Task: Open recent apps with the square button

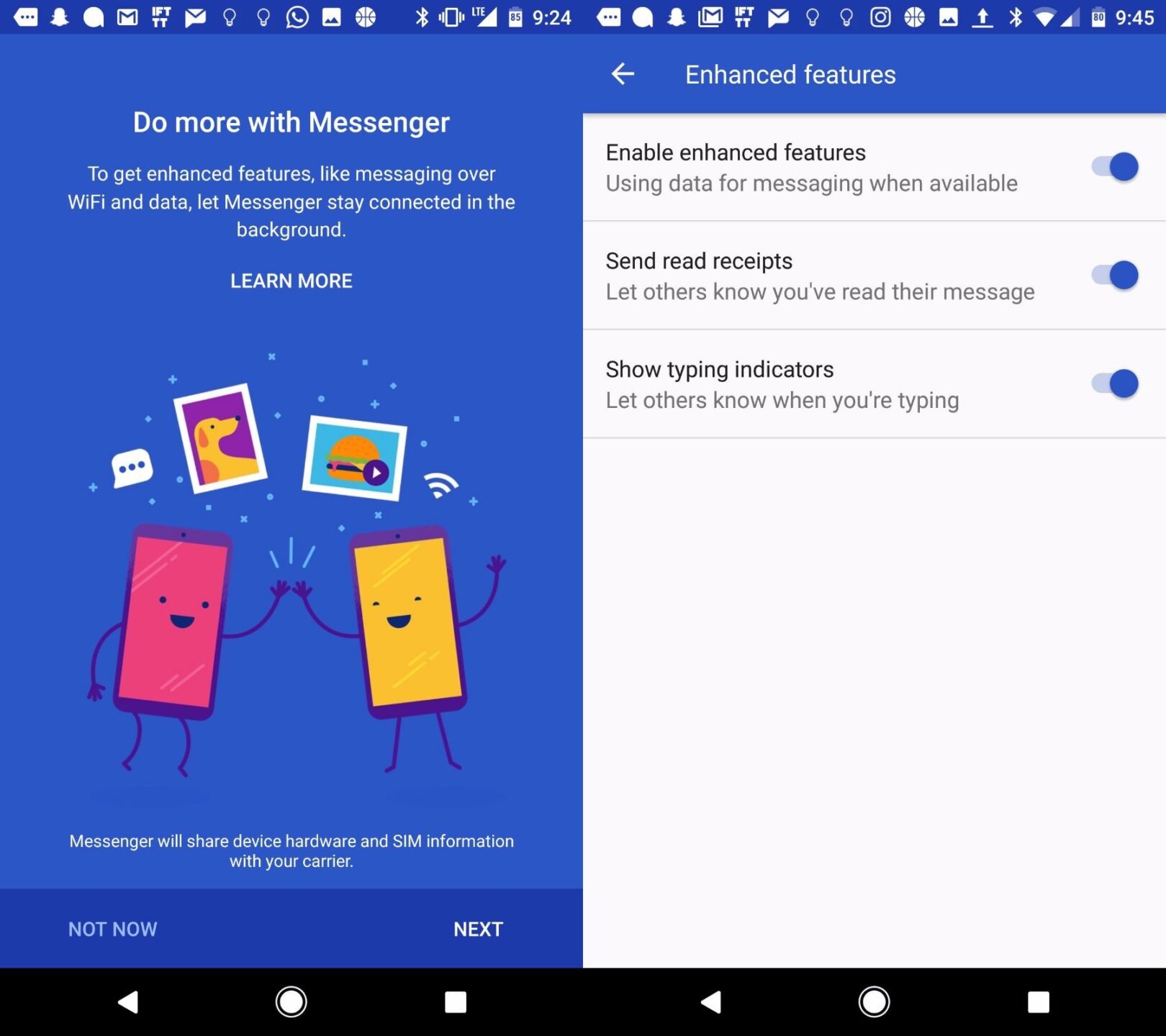Action: tap(456, 1001)
